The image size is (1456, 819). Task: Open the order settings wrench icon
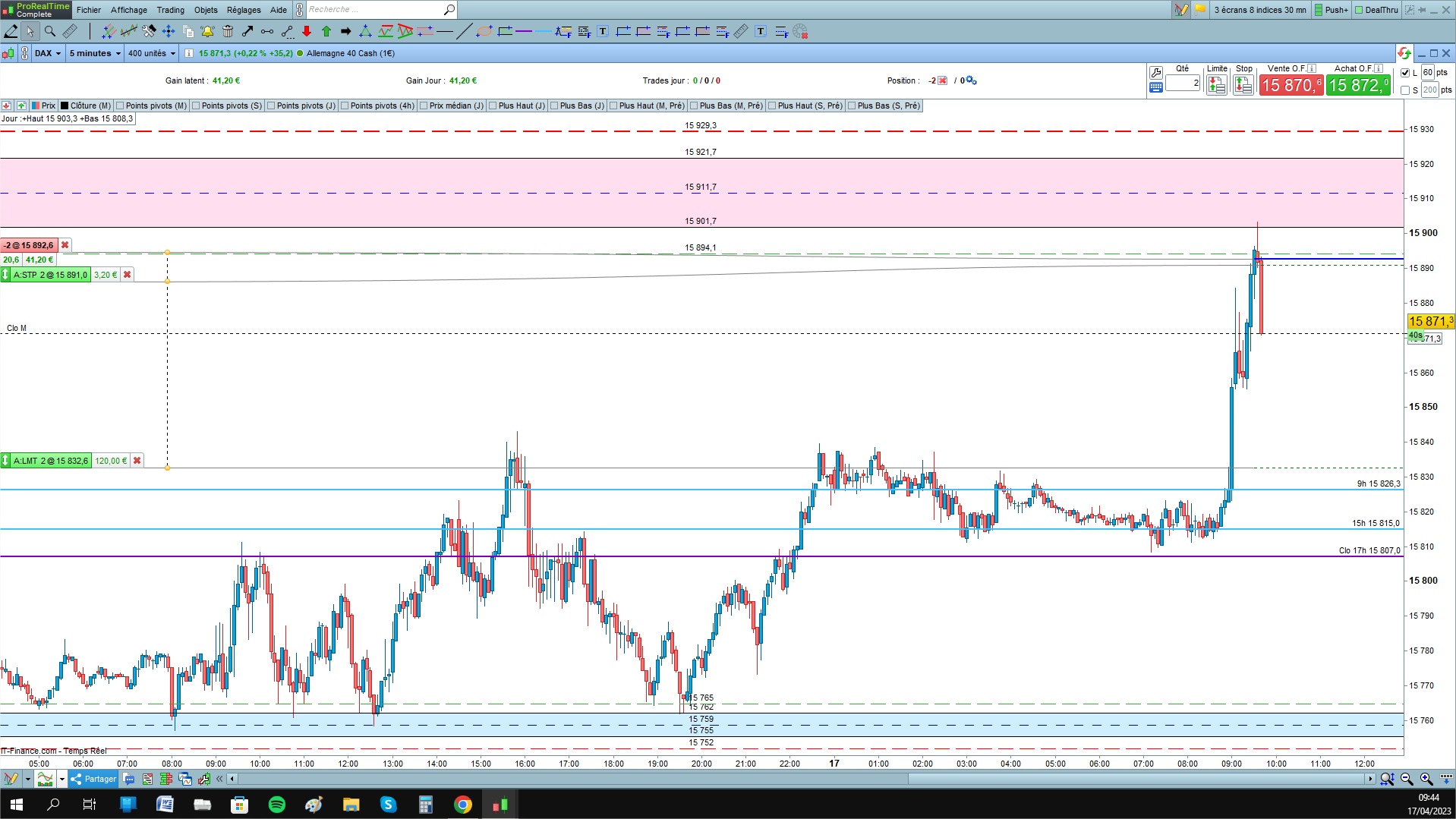pyautogui.click(x=1156, y=72)
